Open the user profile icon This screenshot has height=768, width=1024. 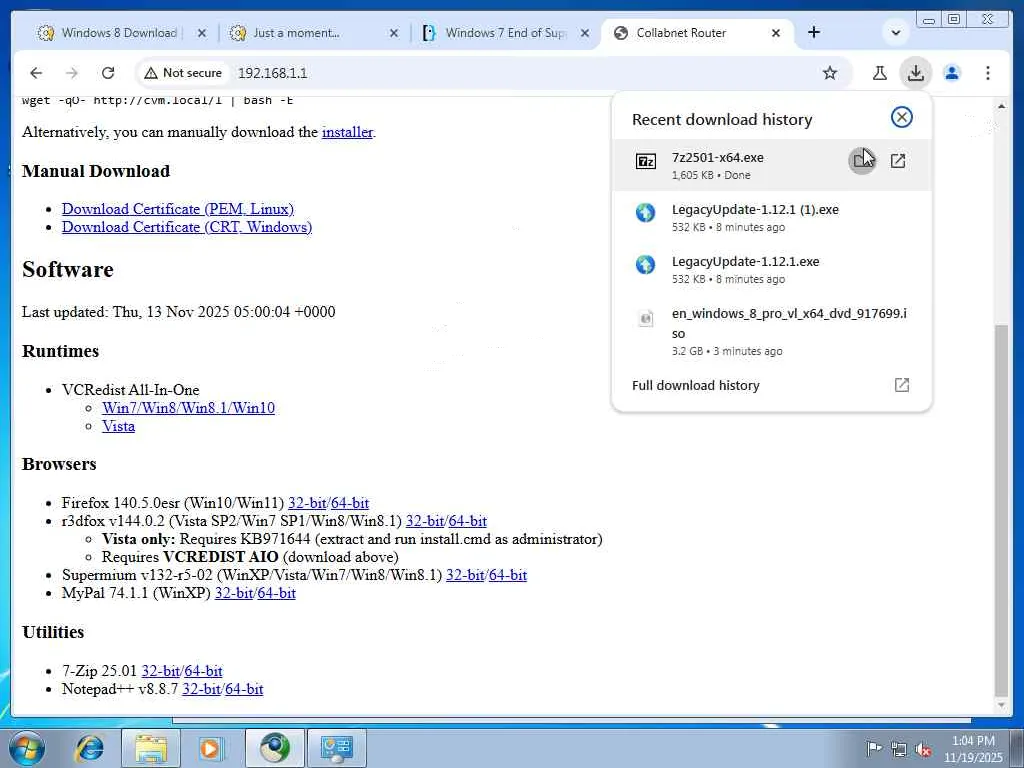click(x=952, y=72)
